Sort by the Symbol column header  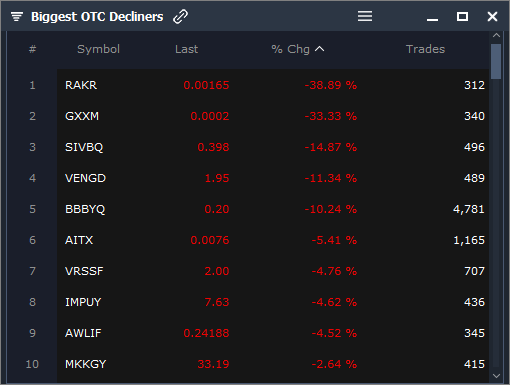(x=98, y=49)
